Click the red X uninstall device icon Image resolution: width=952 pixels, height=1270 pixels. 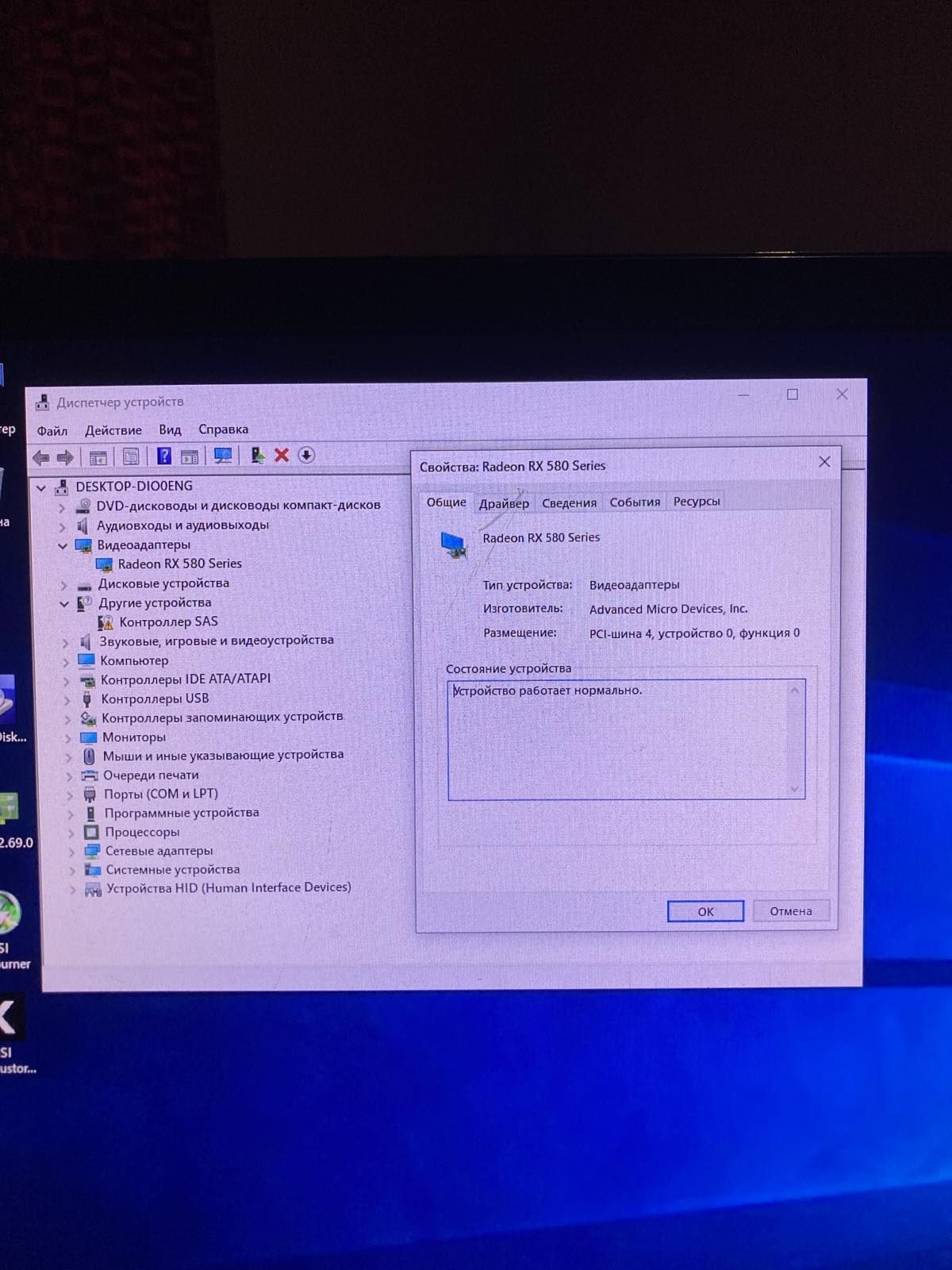click(x=282, y=455)
